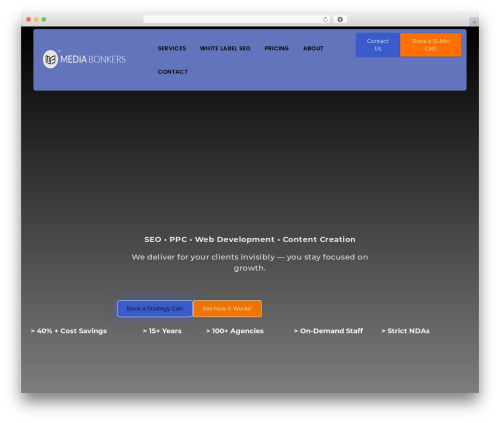This screenshot has height=423, width=500.
Task: Minimize the window with the yellow button
Action: click(36, 19)
